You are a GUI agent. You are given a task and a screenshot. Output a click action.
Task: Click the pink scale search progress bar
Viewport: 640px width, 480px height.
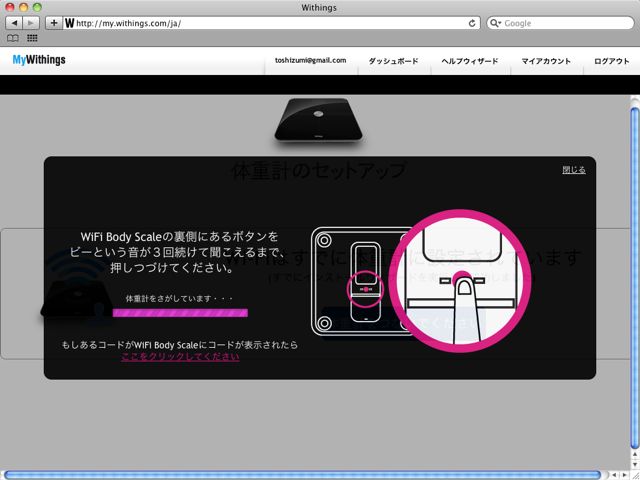(x=180, y=313)
